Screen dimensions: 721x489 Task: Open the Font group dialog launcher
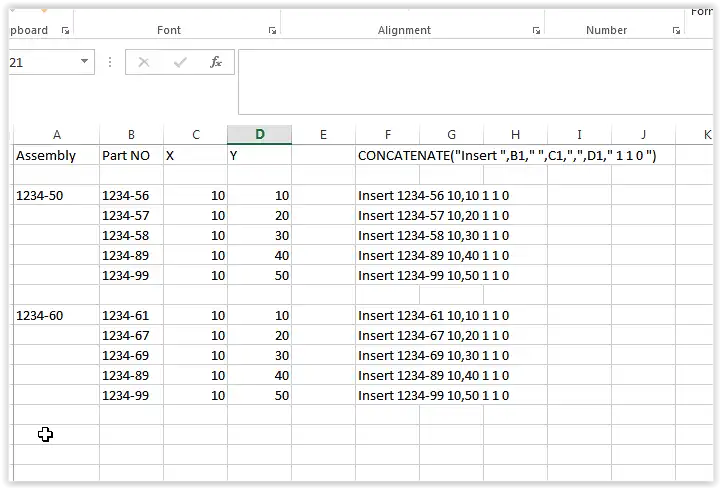(272, 31)
